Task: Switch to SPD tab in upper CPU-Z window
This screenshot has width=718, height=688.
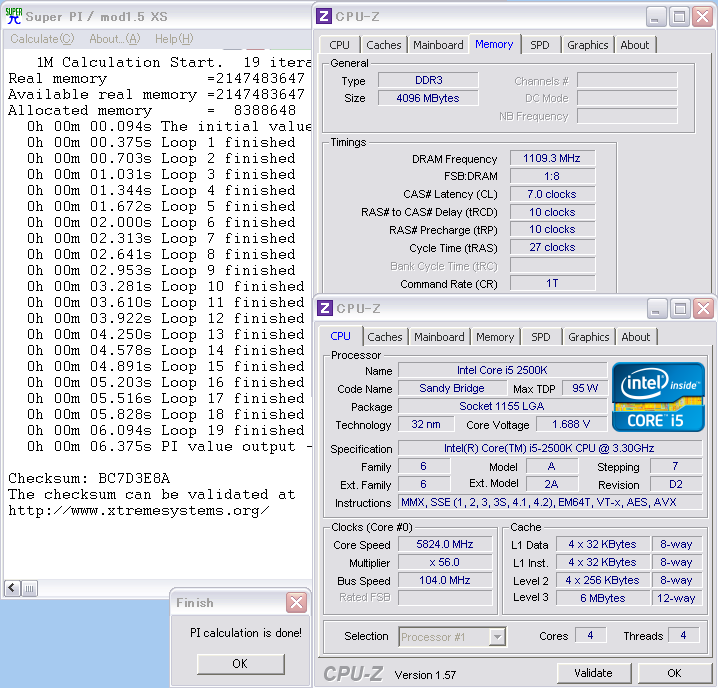Action: (540, 45)
